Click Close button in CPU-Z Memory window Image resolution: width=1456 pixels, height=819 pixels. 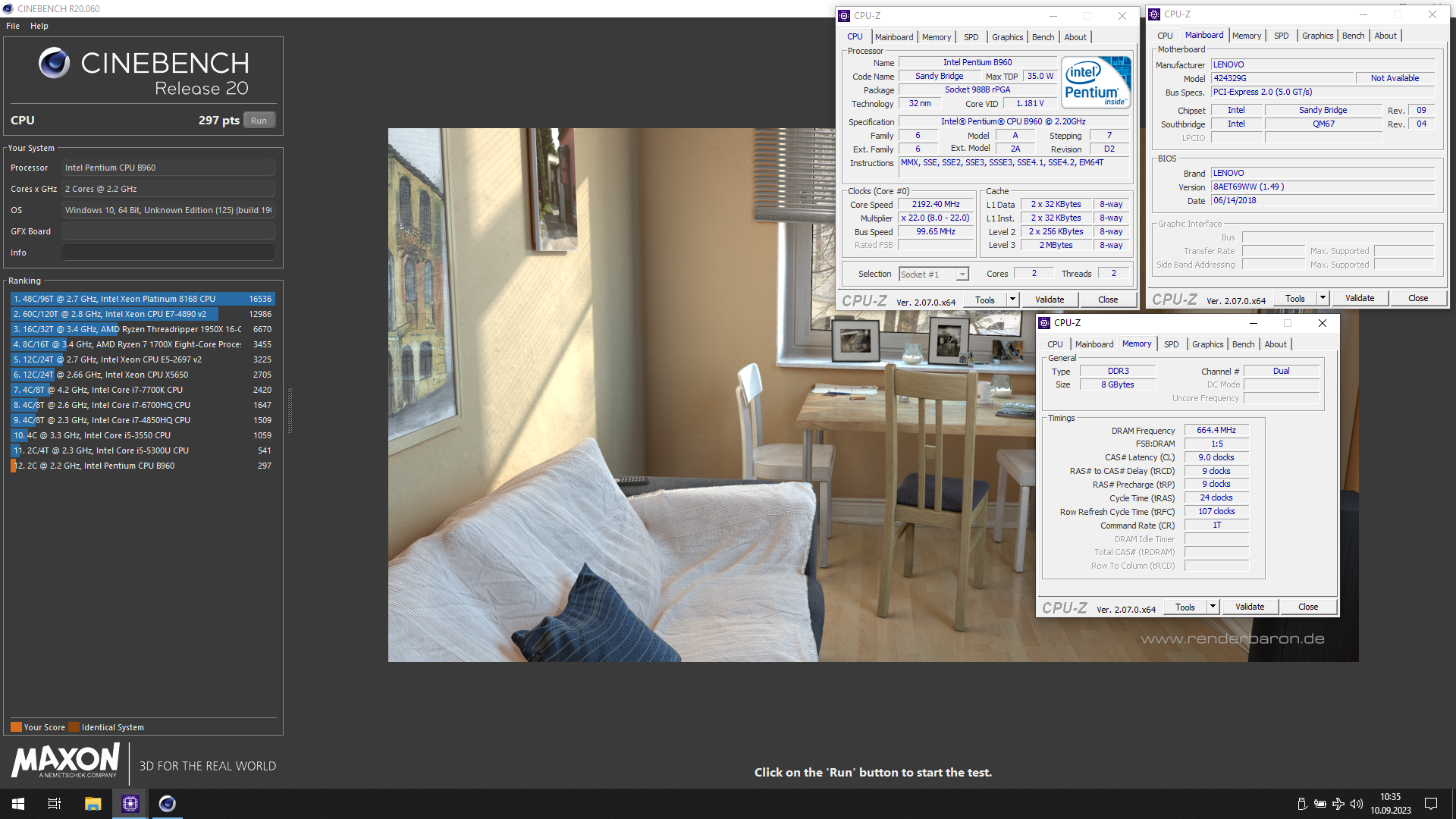pyautogui.click(x=1308, y=607)
